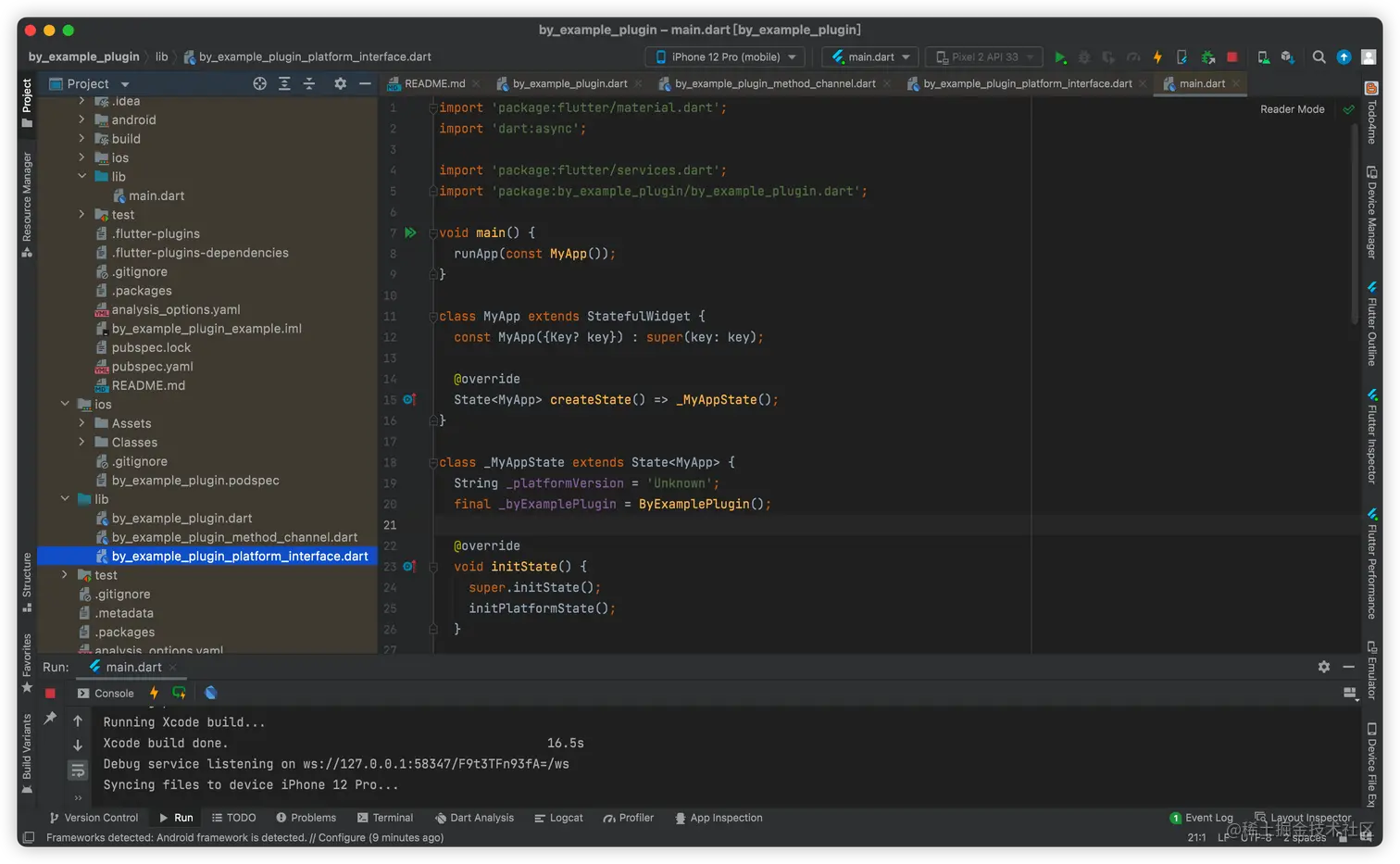Toggle the Favorites side panel
1400x864 pixels.
27,662
